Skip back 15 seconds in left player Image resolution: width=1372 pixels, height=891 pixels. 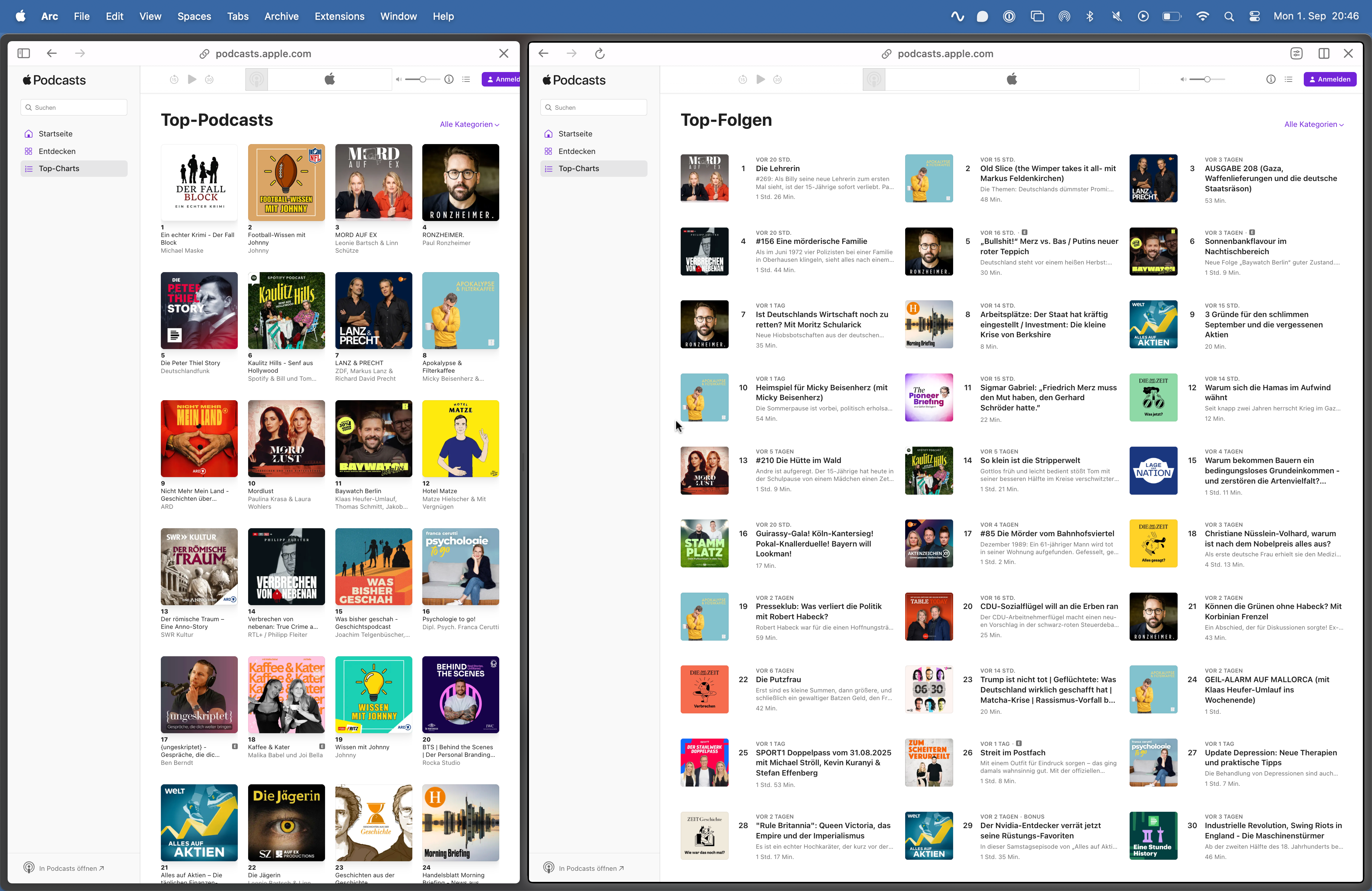[174, 80]
